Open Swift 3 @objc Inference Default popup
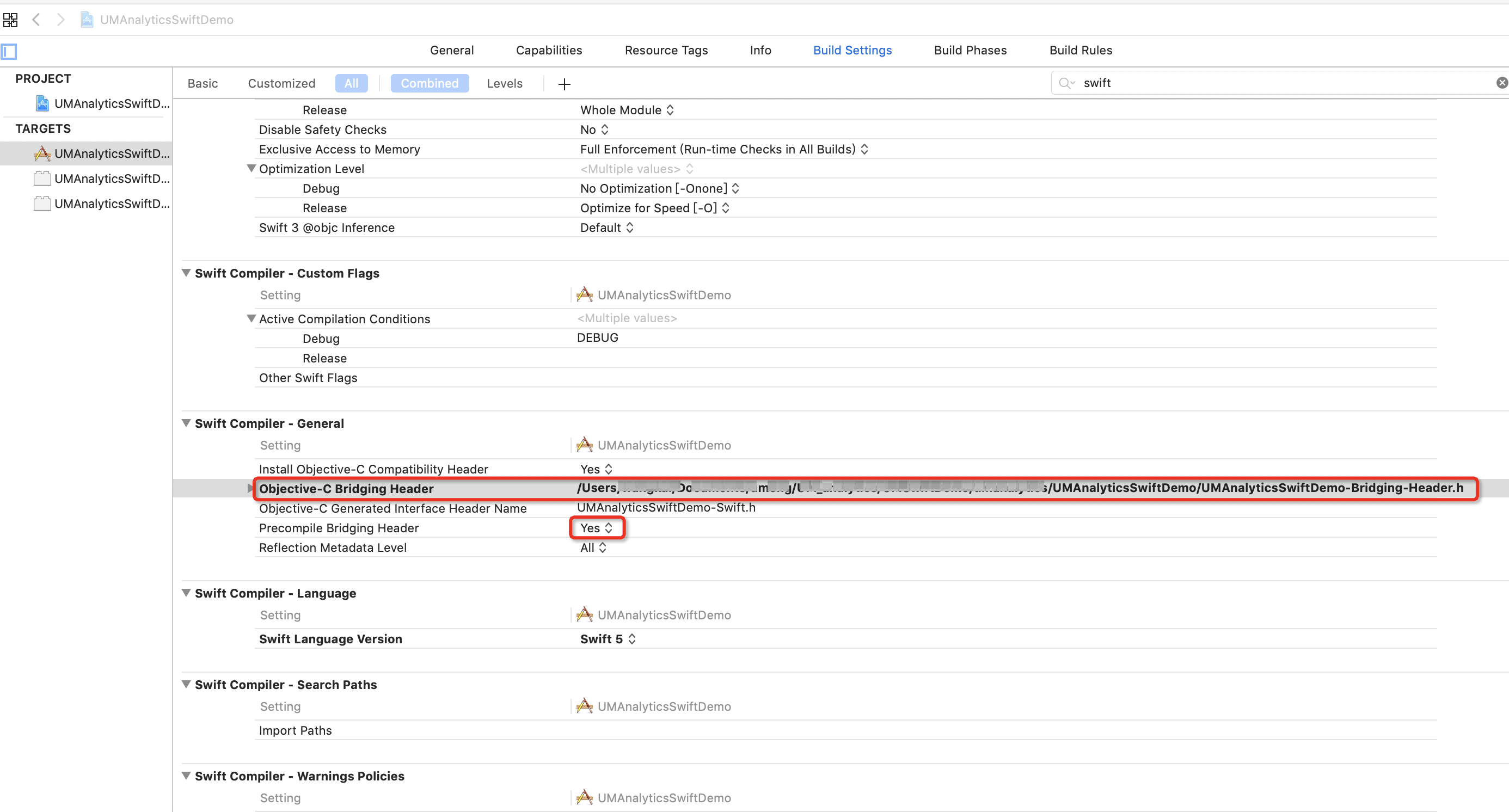This screenshot has width=1509, height=812. tap(607, 227)
